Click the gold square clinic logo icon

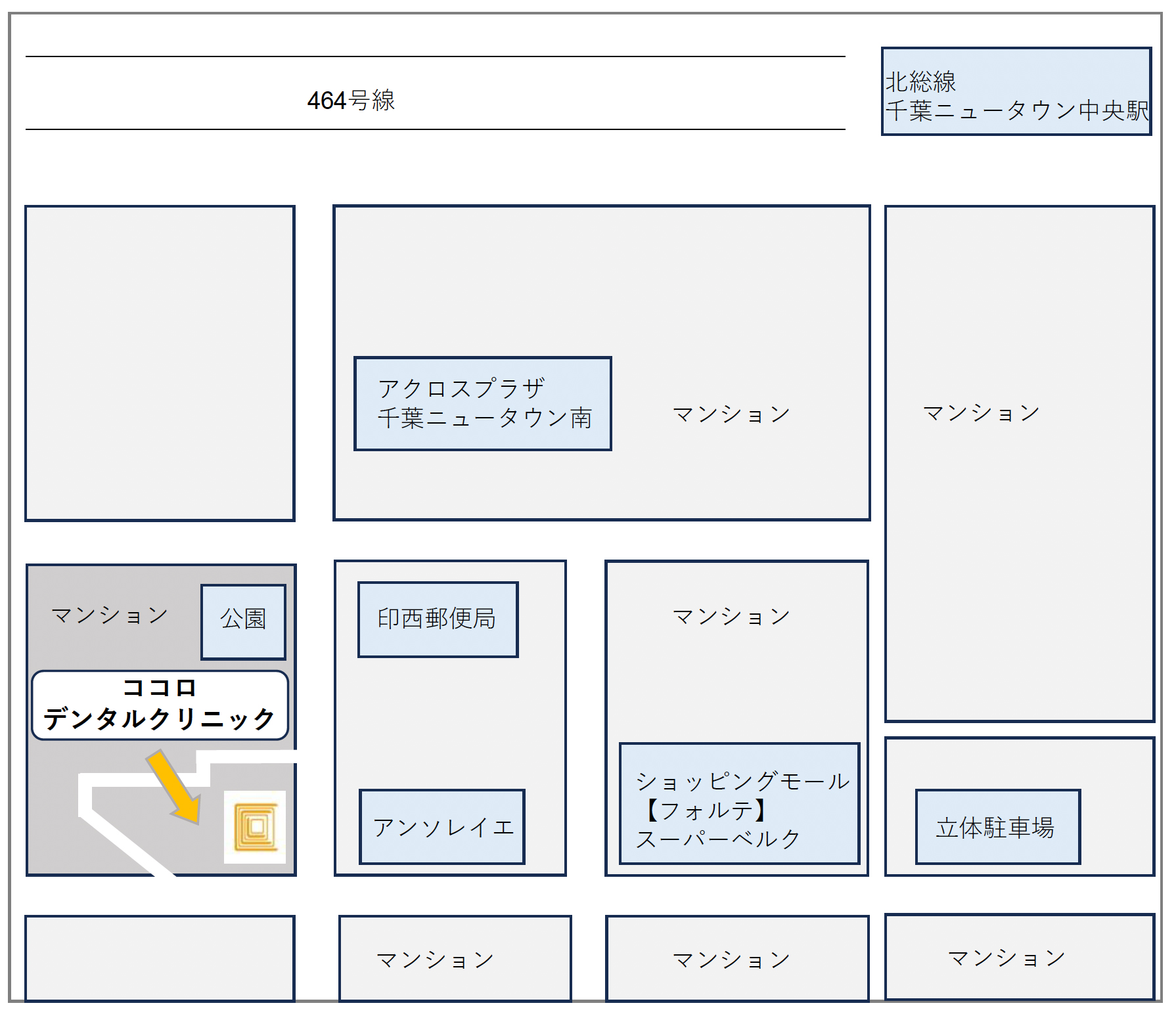255,827
